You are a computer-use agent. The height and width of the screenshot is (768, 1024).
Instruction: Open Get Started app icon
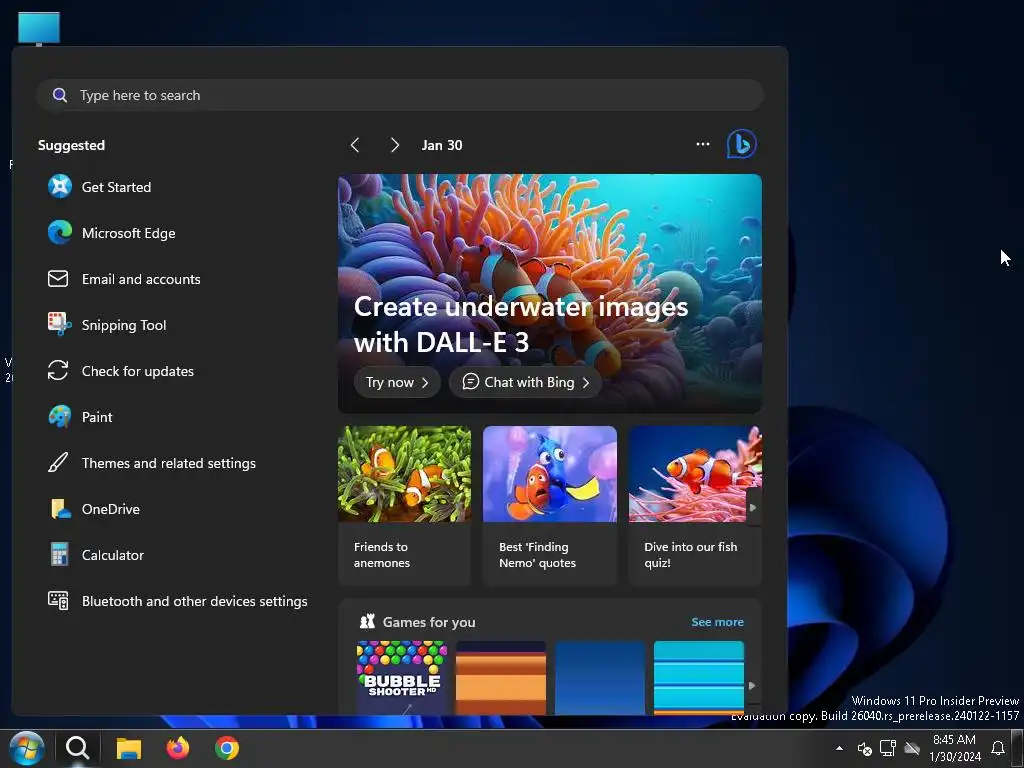(59, 187)
